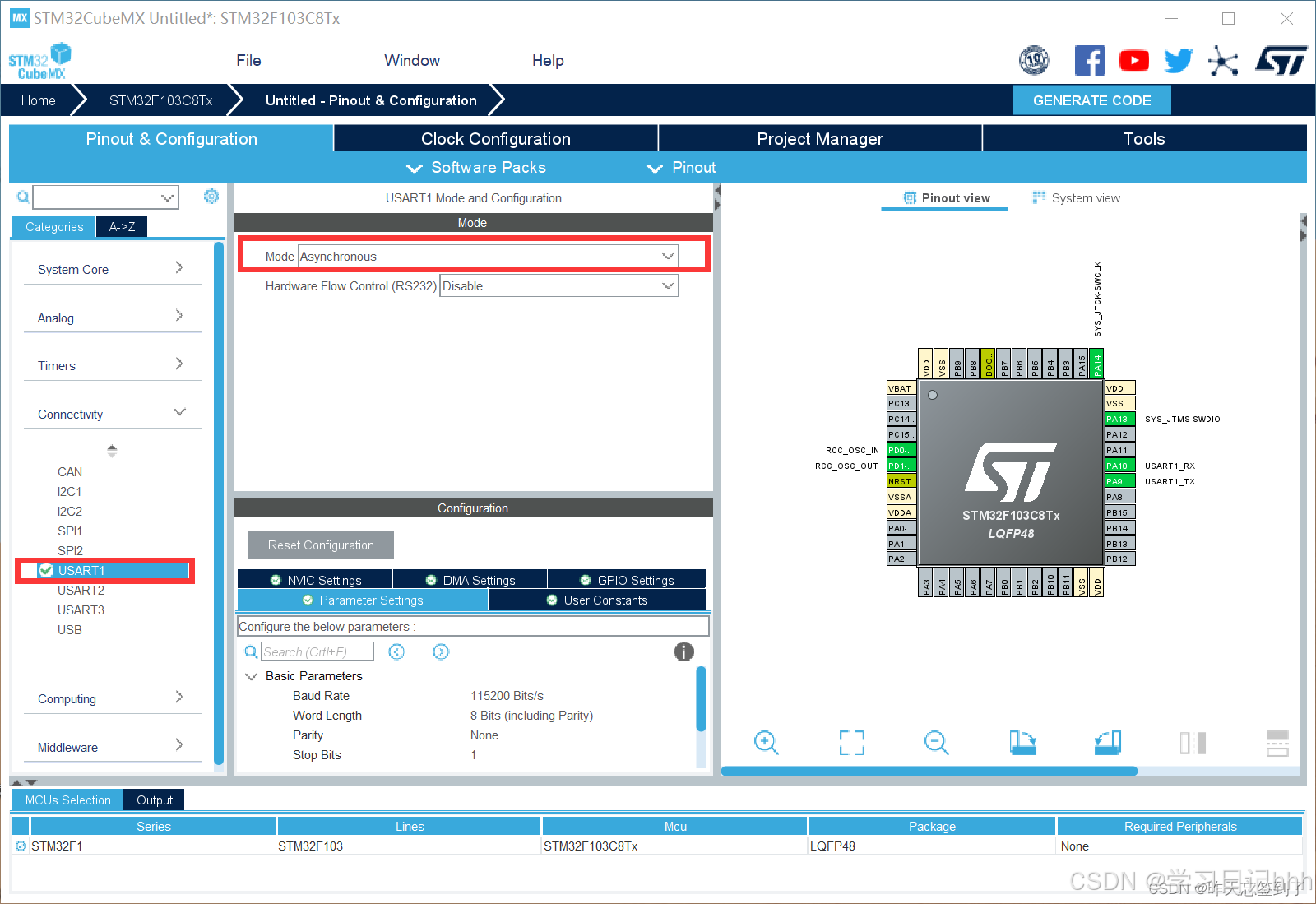Click the ST community network icon
Image resolution: width=1316 pixels, height=904 pixels.
[1223, 61]
